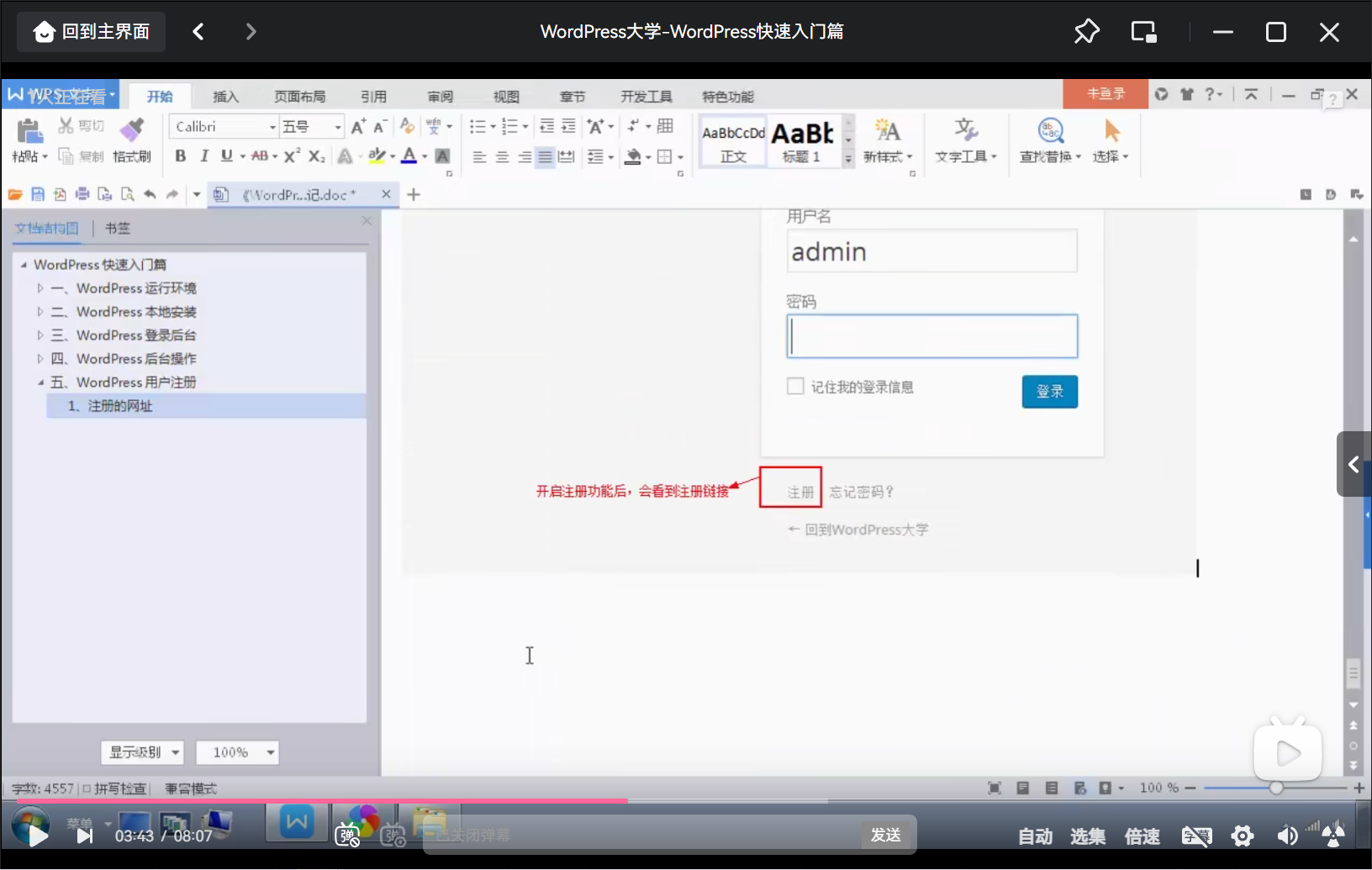Select the 正文 body style
This screenshot has height=870, width=1372.
733,141
